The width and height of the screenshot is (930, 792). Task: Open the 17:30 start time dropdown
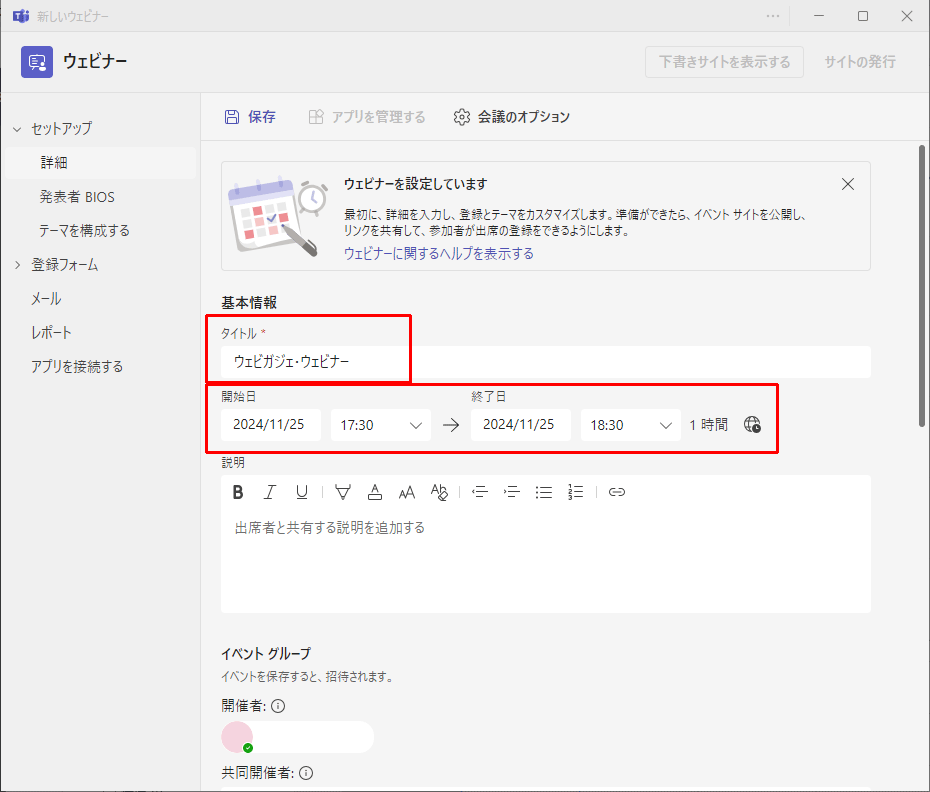[x=380, y=425]
